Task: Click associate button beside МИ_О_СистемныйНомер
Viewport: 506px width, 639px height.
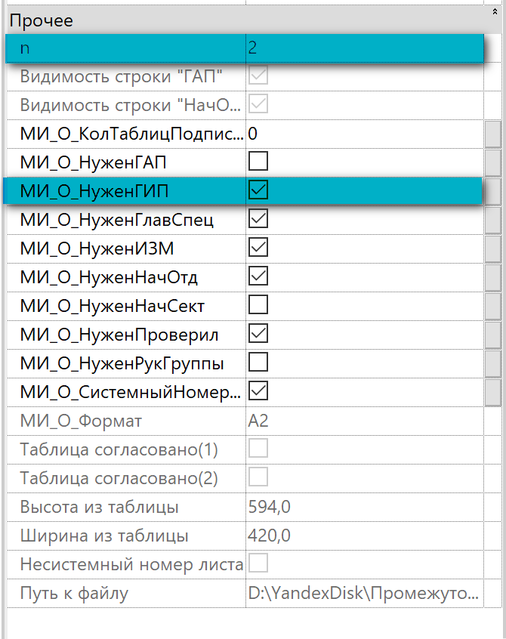Action: (x=493, y=392)
